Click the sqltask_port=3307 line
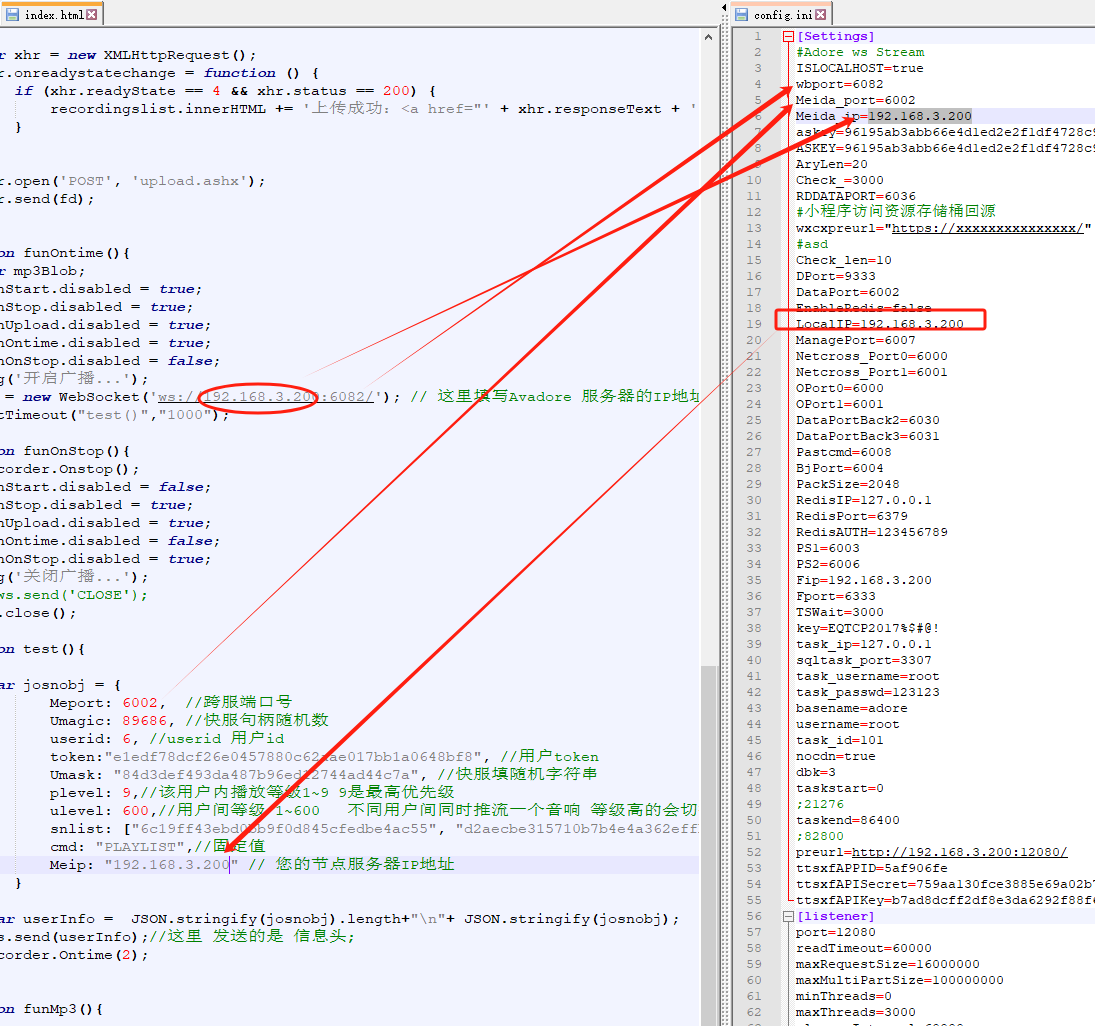1095x1026 pixels. pyautogui.click(x=863, y=660)
